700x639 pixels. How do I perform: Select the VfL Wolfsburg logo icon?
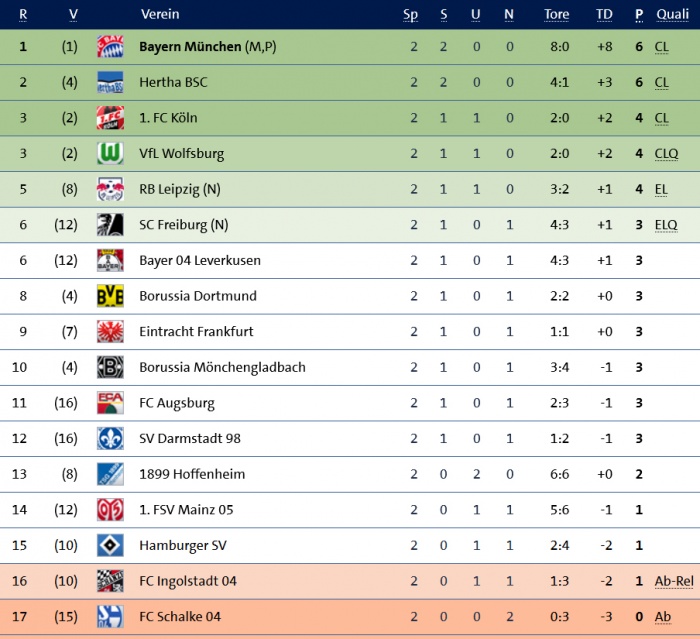click(109, 154)
